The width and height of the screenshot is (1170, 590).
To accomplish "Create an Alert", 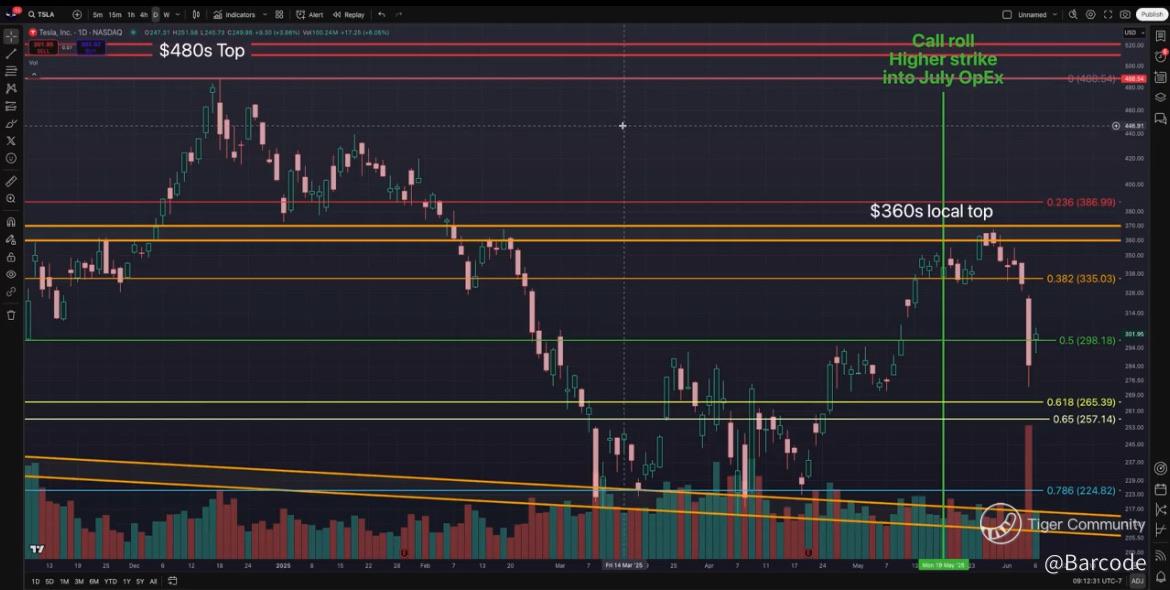I will coord(310,14).
